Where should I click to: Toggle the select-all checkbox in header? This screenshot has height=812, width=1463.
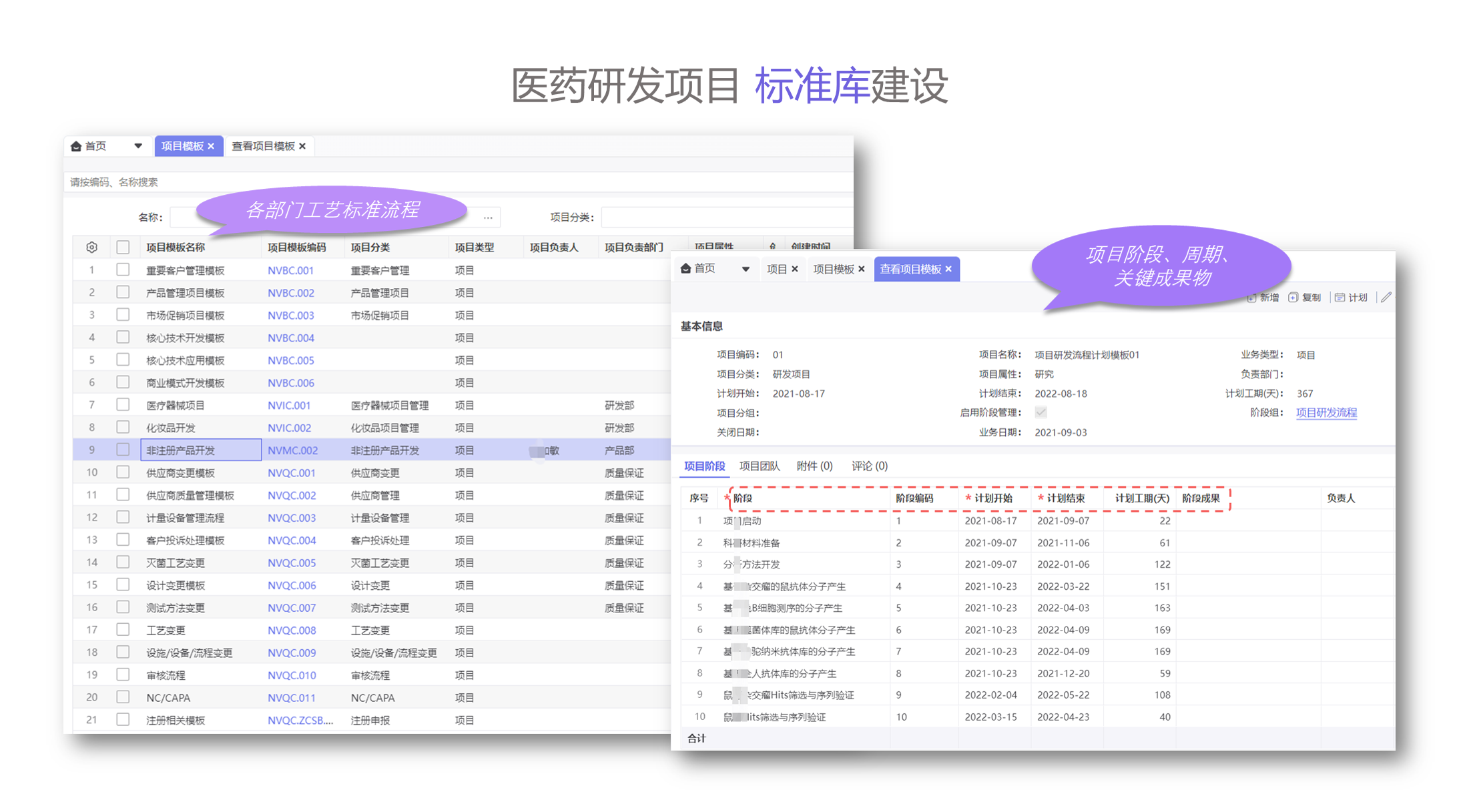(123, 248)
